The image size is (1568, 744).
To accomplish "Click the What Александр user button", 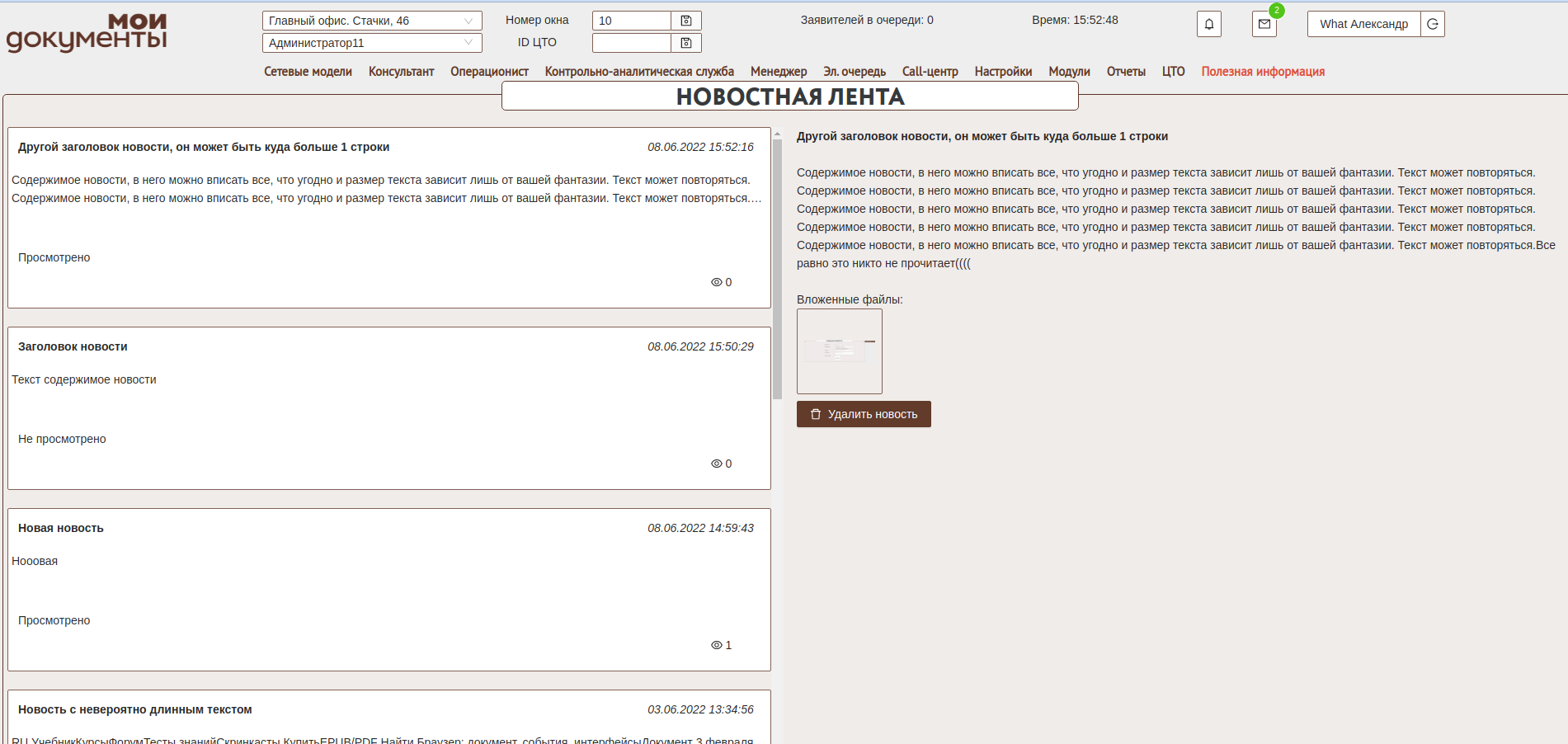I will click(1363, 24).
